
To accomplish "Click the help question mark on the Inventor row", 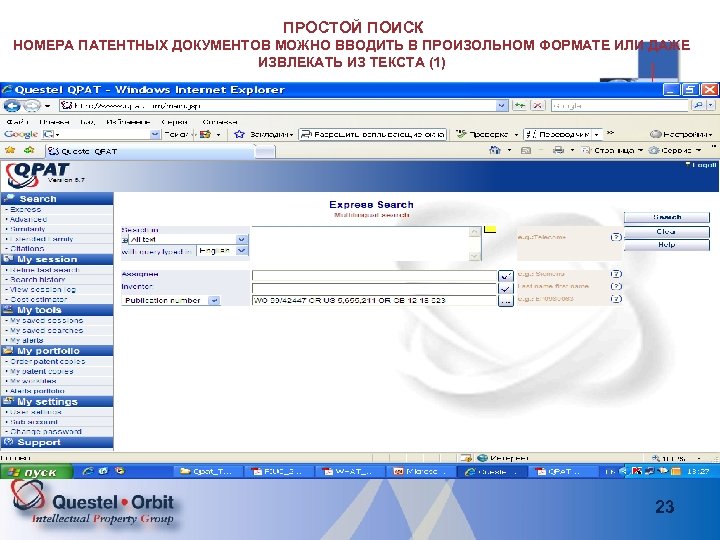I will 616,287.
